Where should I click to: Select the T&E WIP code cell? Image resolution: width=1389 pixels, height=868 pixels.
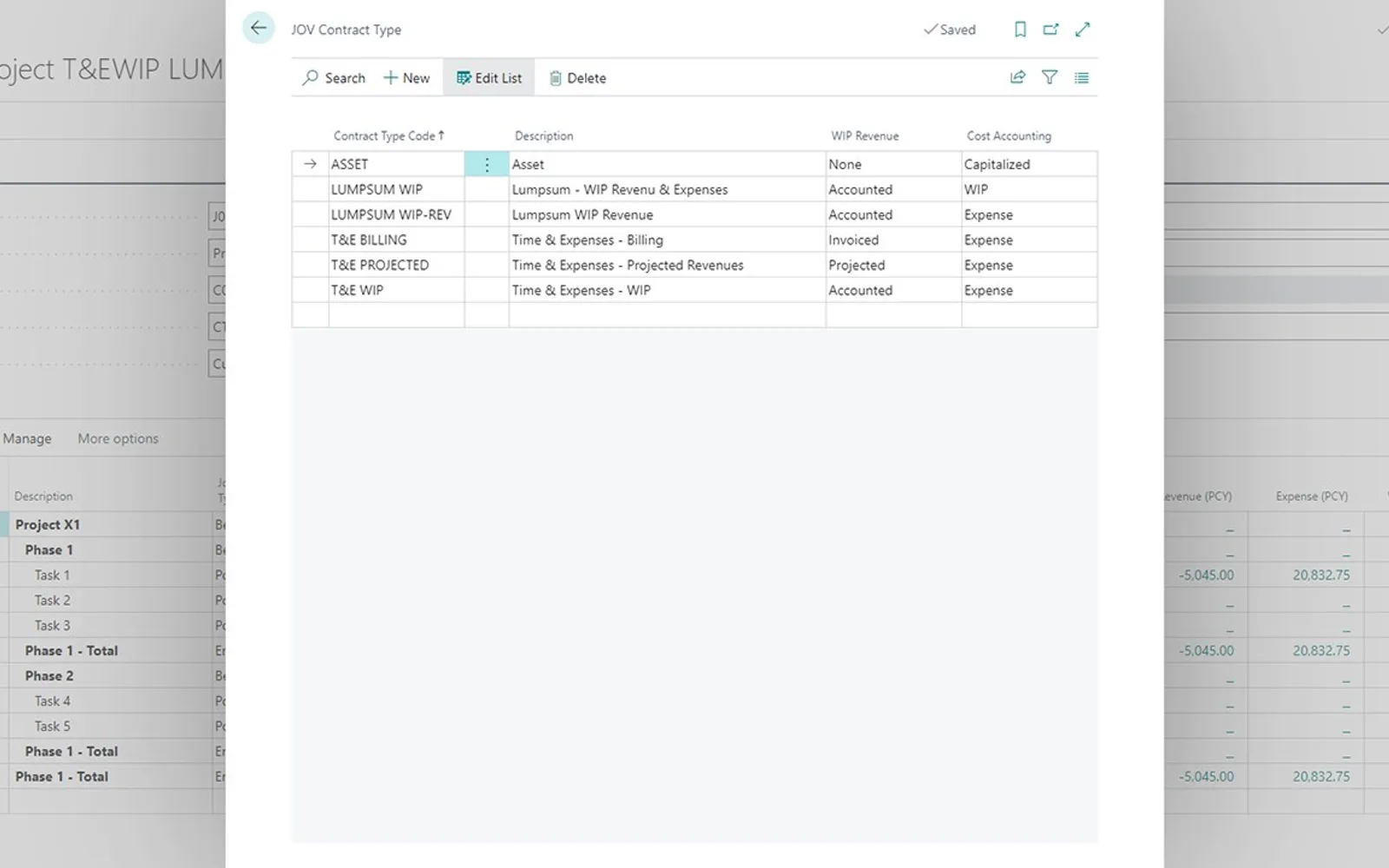[x=396, y=290]
